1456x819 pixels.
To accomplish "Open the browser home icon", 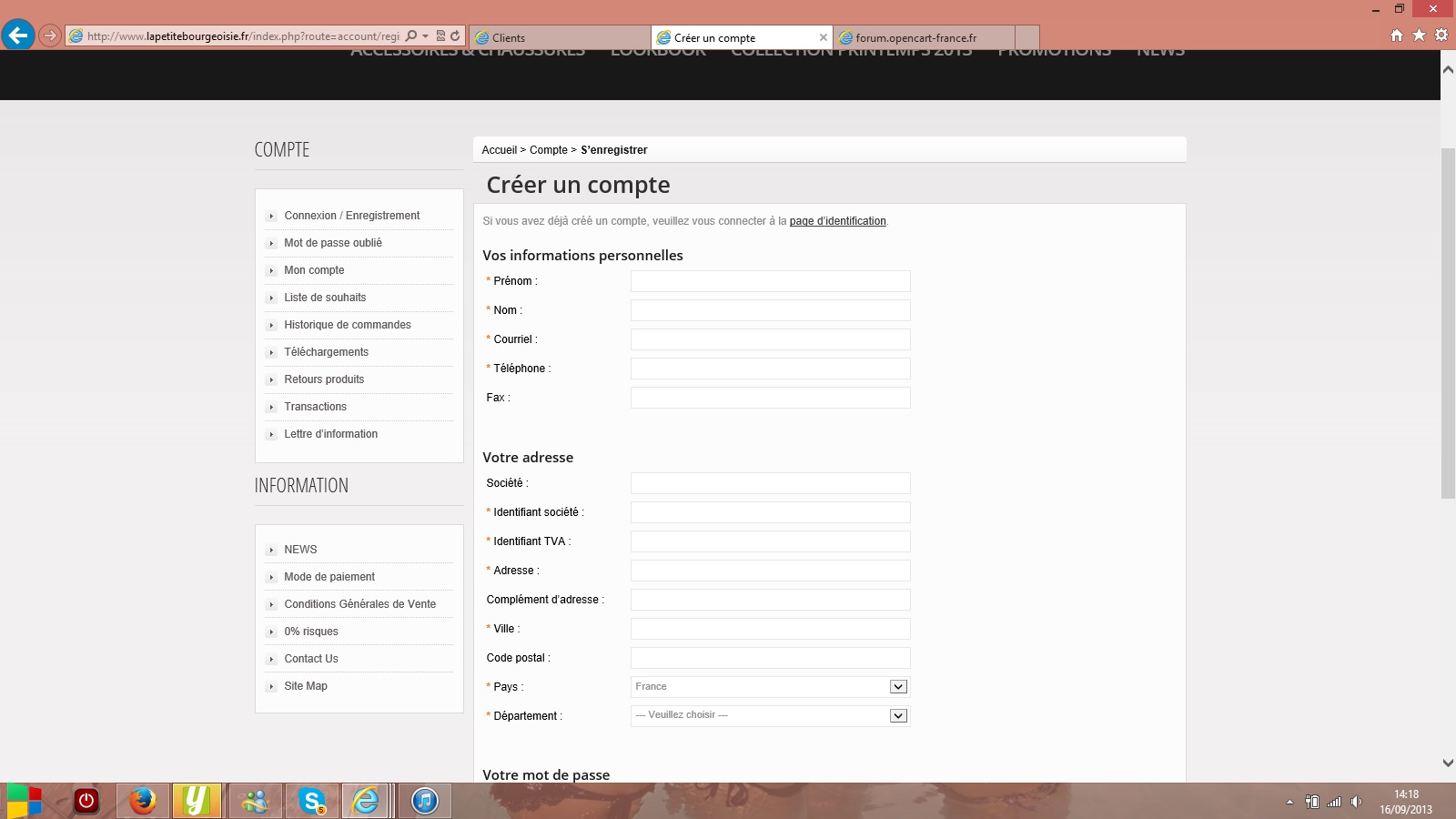I will [x=1397, y=35].
